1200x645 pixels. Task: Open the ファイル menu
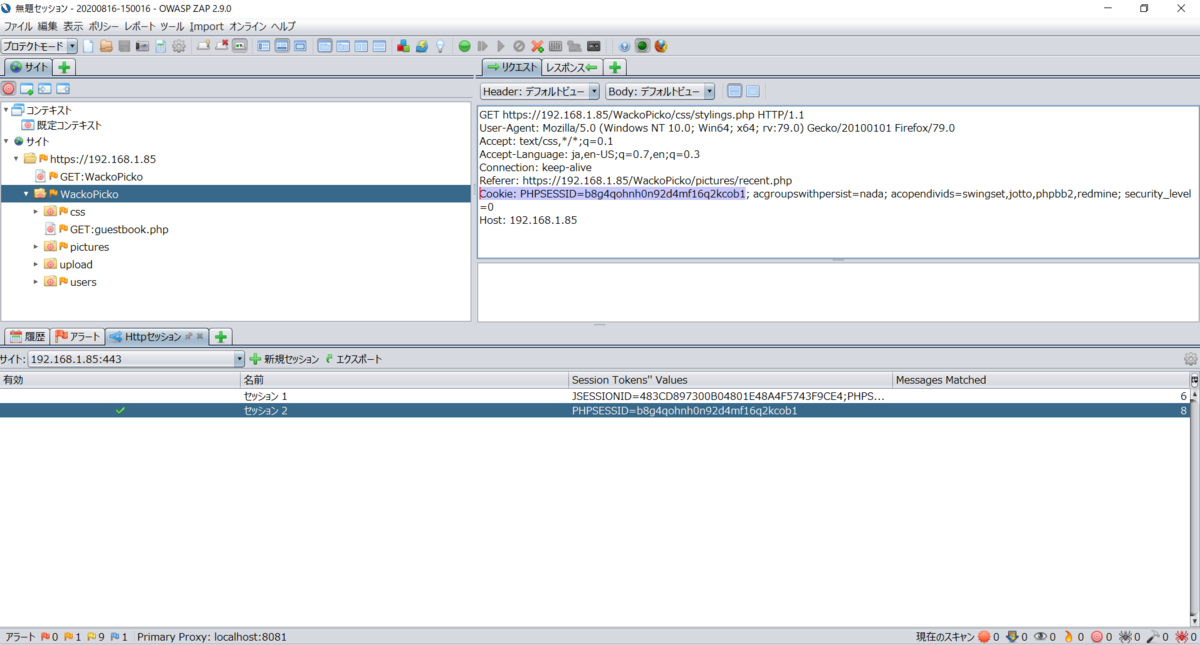pos(18,26)
